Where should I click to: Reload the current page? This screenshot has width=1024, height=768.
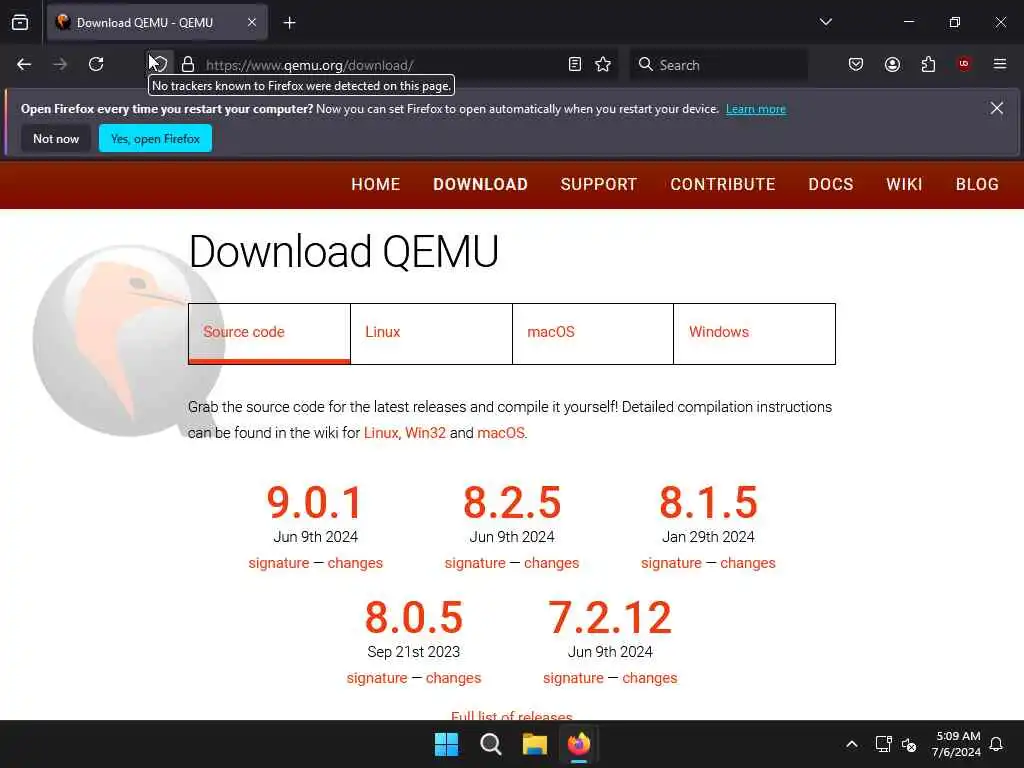tap(96, 65)
